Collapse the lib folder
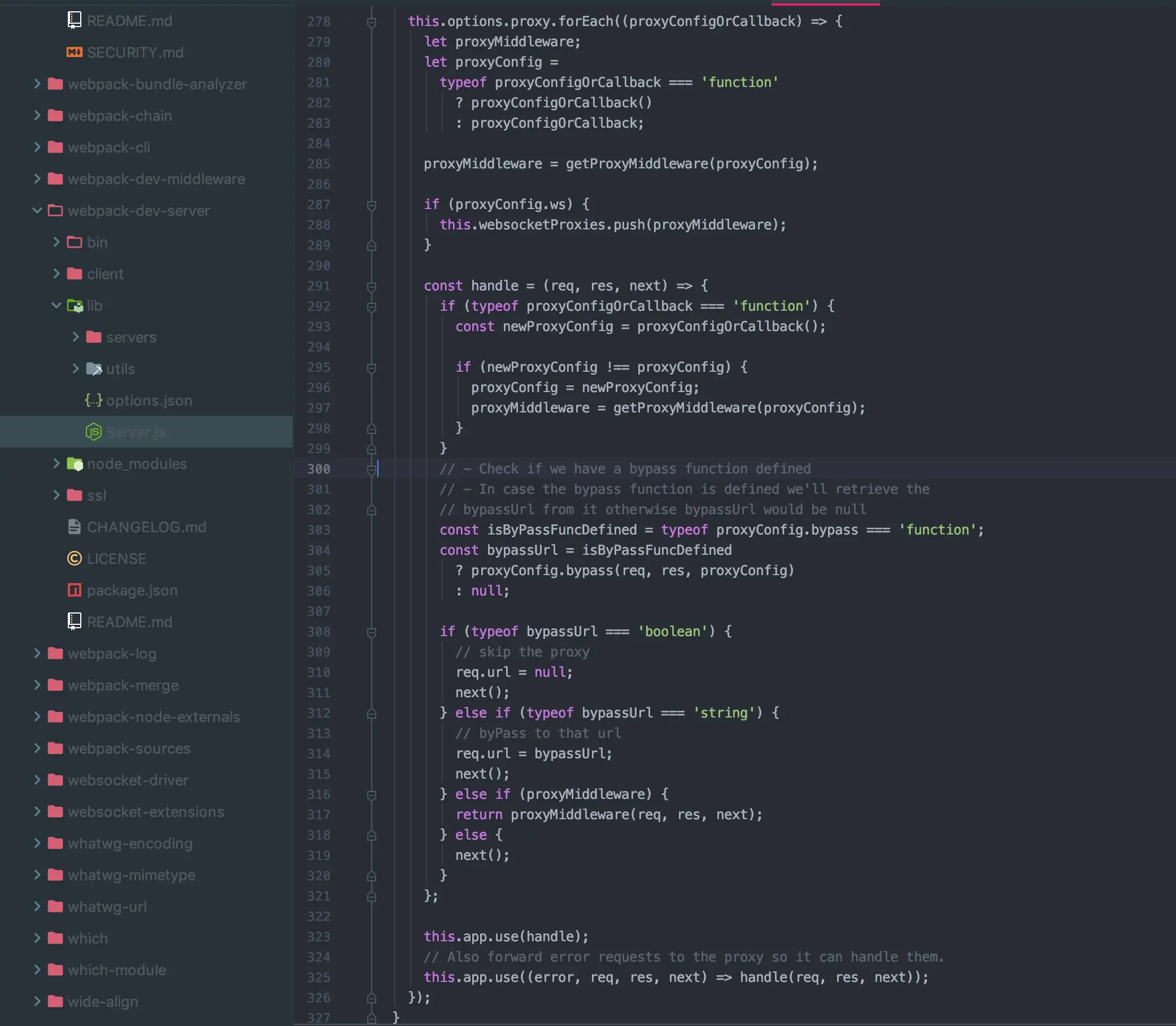 (x=56, y=305)
